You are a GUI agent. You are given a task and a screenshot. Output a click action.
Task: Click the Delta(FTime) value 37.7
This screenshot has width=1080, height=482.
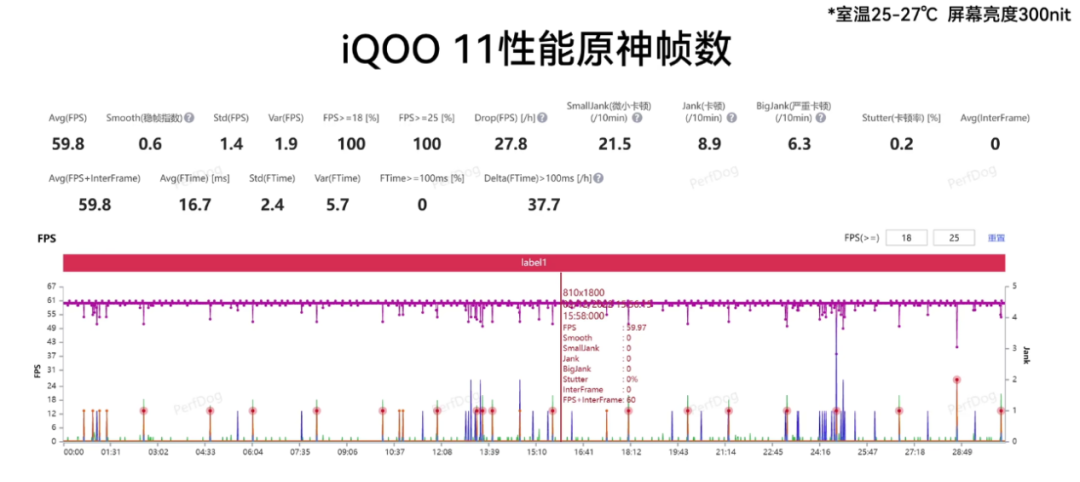(x=543, y=205)
